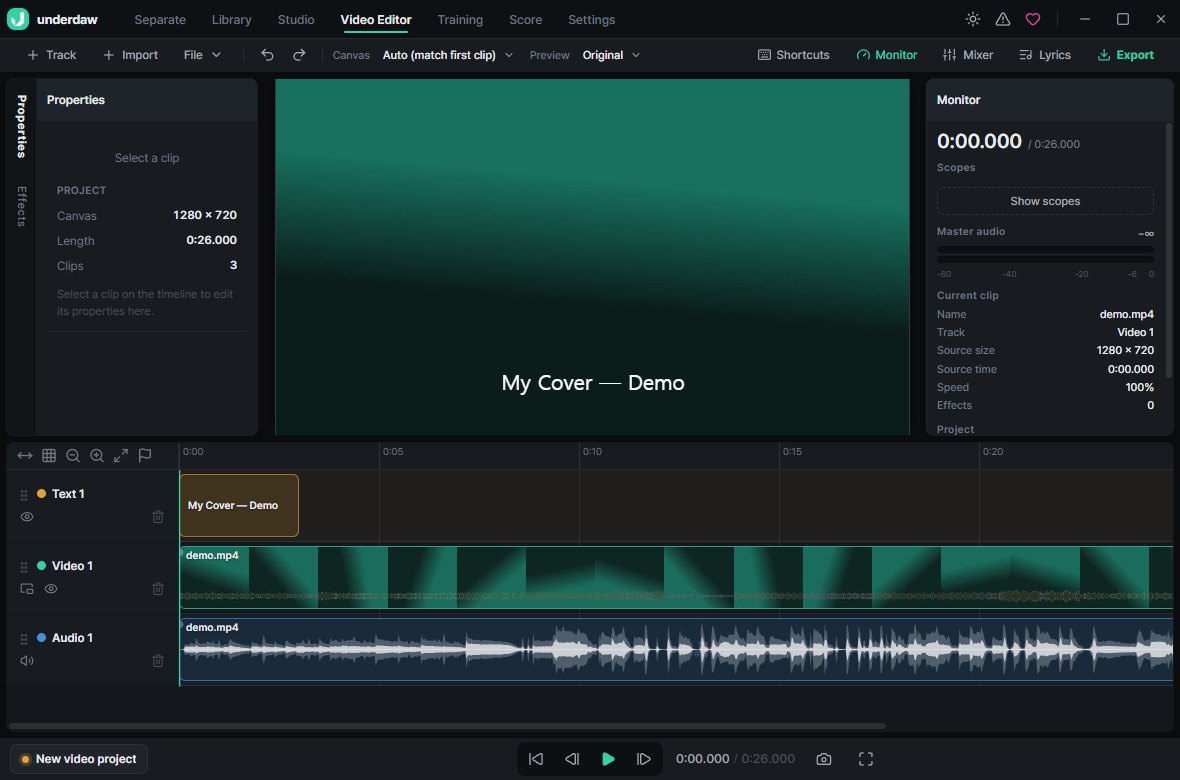Click the Import button
Image resolution: width=1180 pixels, height=780 pixels.
coord(130,55)
